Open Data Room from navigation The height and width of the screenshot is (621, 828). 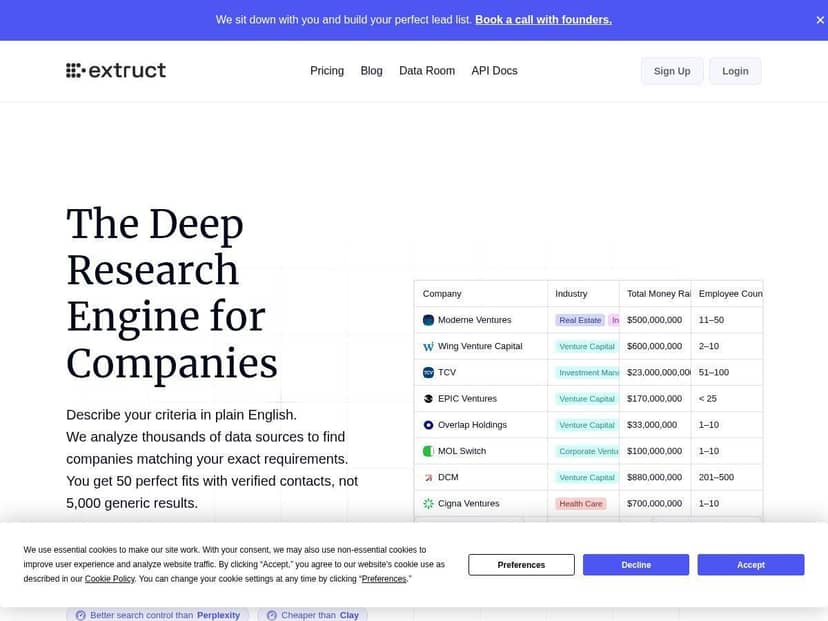point(427,71)
